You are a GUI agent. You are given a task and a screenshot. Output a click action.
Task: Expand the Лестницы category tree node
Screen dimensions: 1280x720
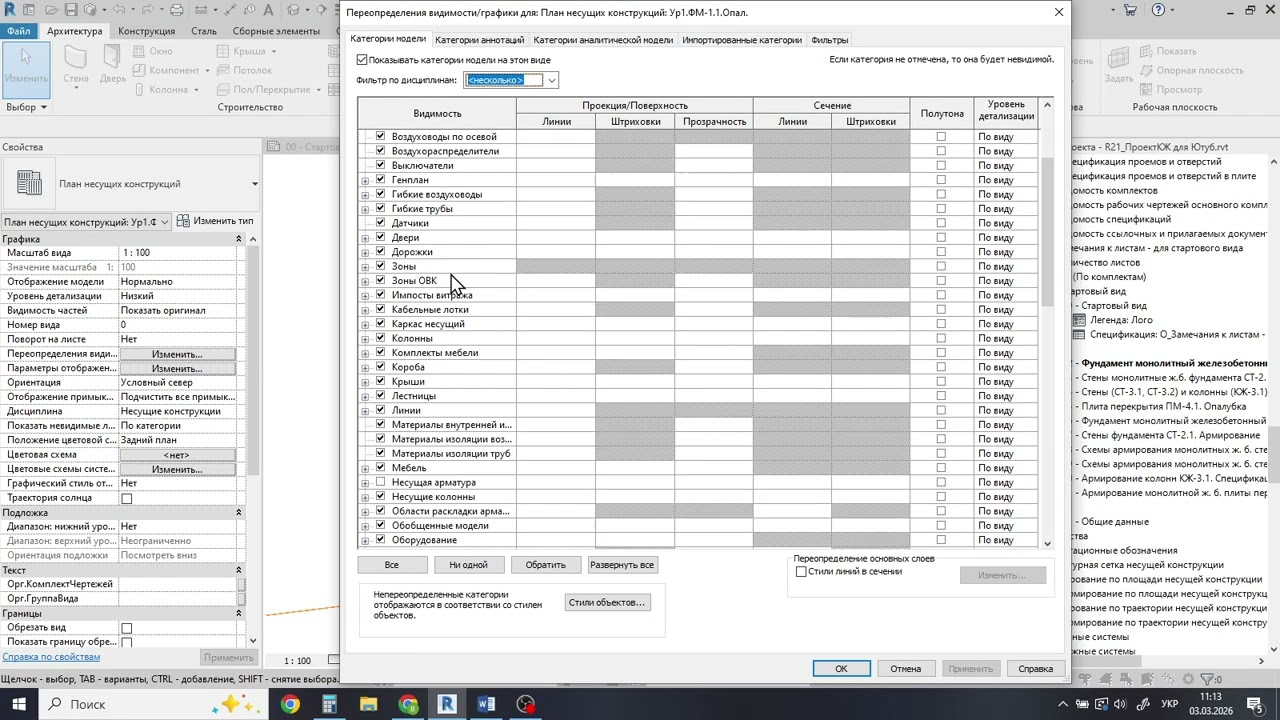tap(365, 396)
